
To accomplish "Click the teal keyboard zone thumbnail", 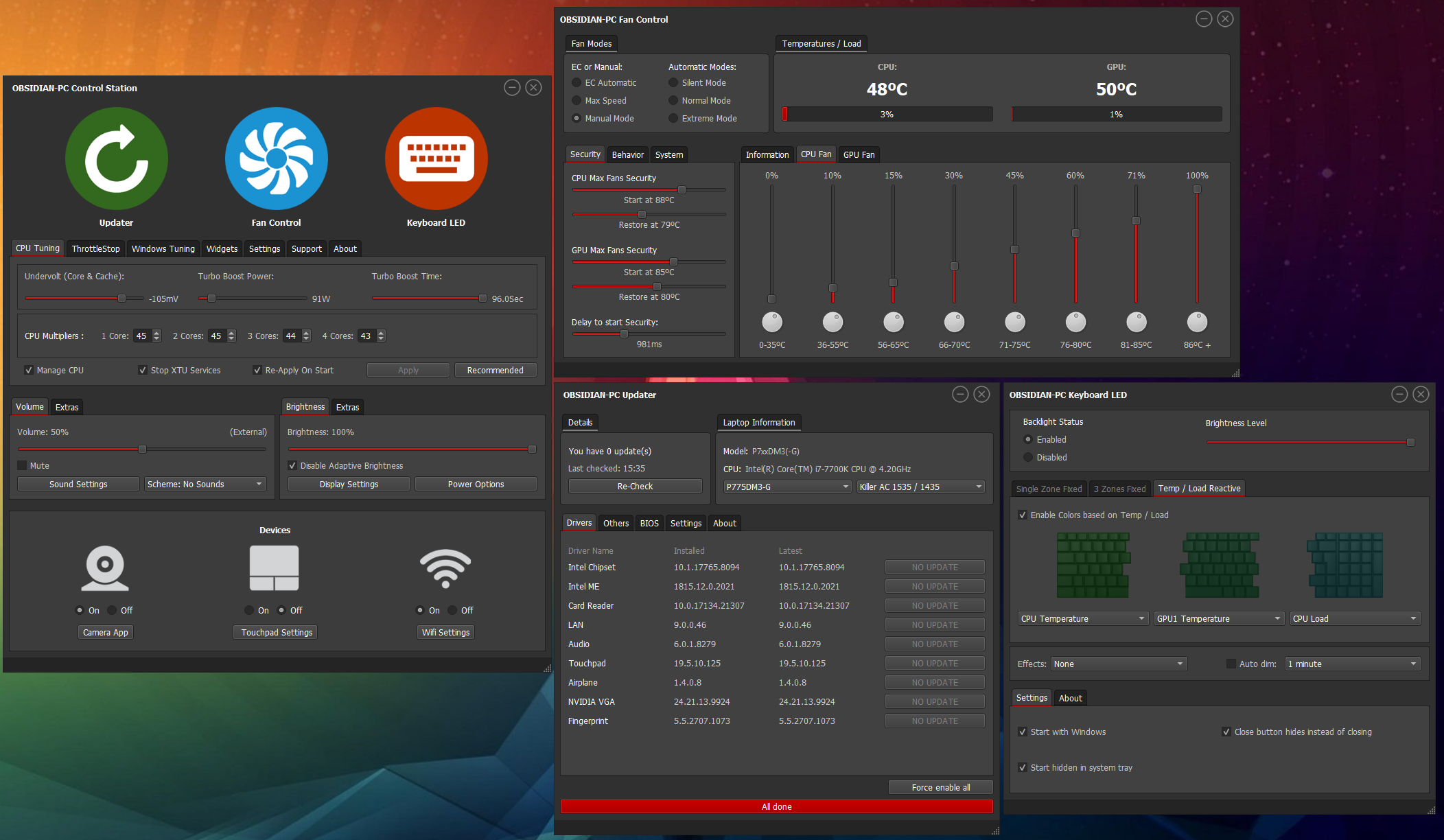I will point(1344,565).
